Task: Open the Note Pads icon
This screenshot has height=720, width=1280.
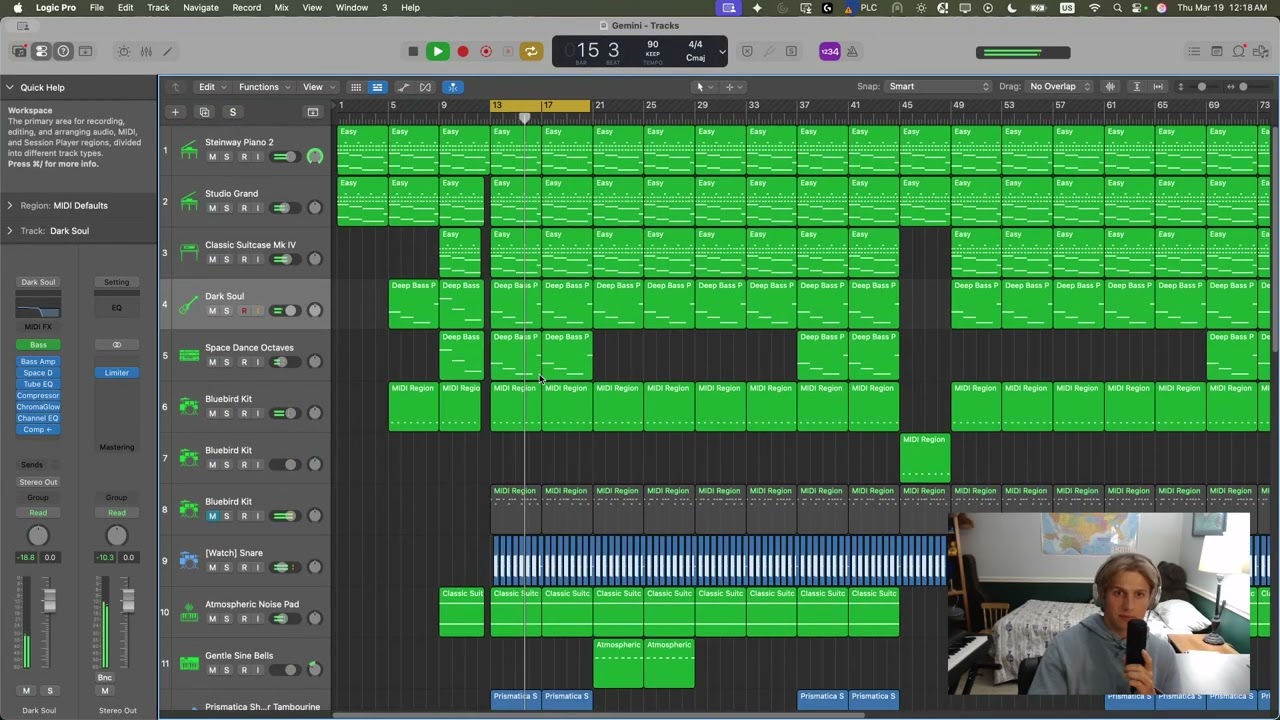Action: point(1216,51)
